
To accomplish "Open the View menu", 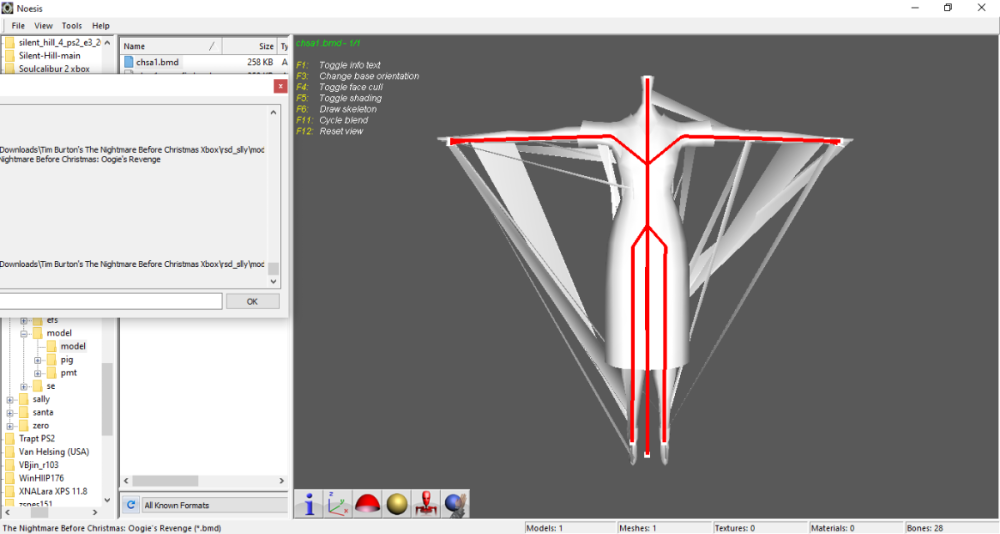I will click(x=44, y=25).
